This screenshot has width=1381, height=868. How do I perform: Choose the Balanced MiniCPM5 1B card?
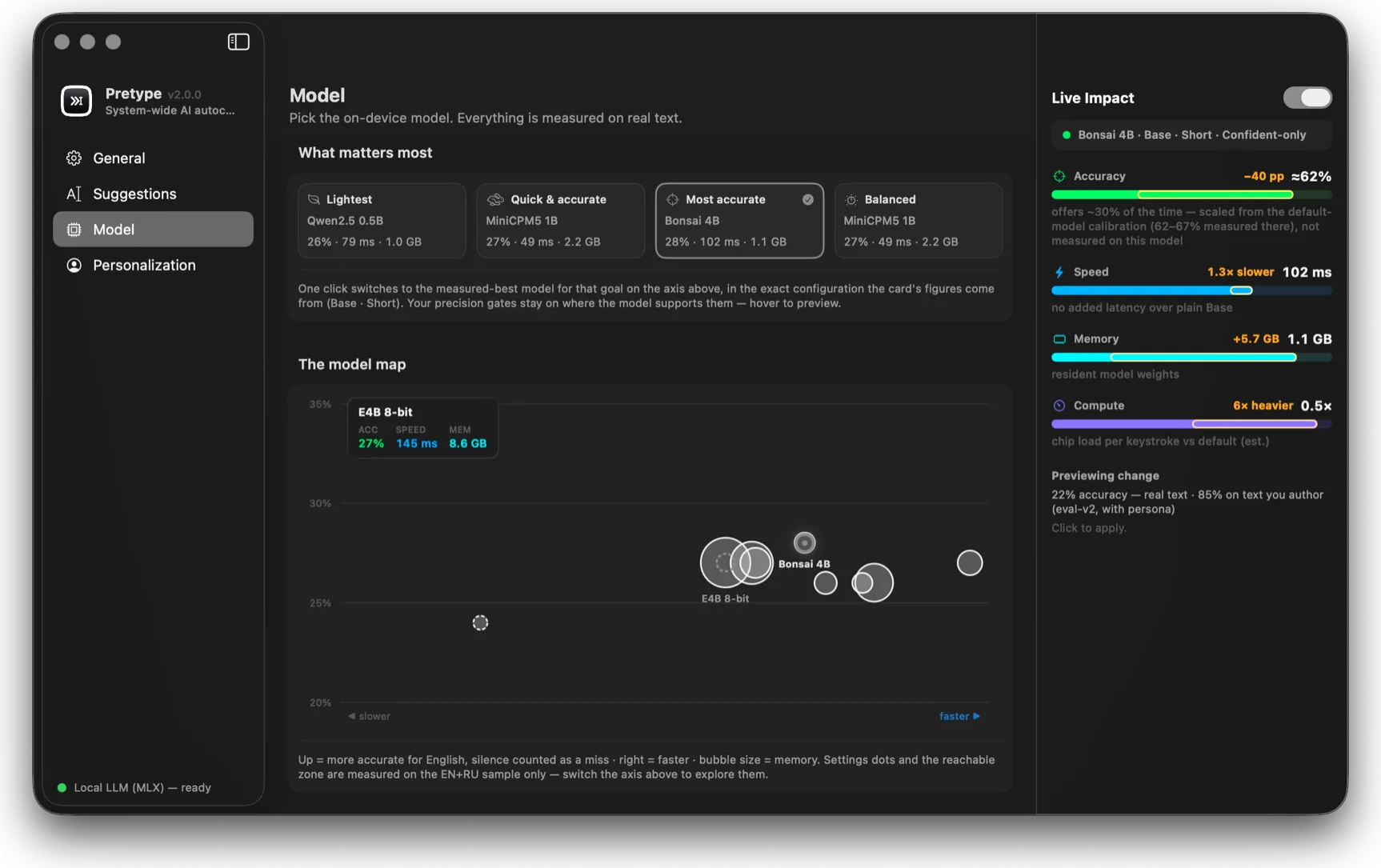[919, 221]
